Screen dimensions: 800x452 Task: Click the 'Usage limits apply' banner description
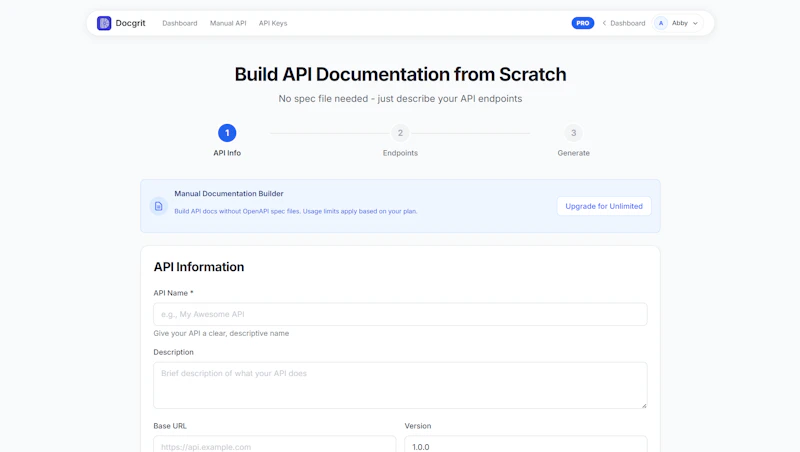tap(296, 211)
